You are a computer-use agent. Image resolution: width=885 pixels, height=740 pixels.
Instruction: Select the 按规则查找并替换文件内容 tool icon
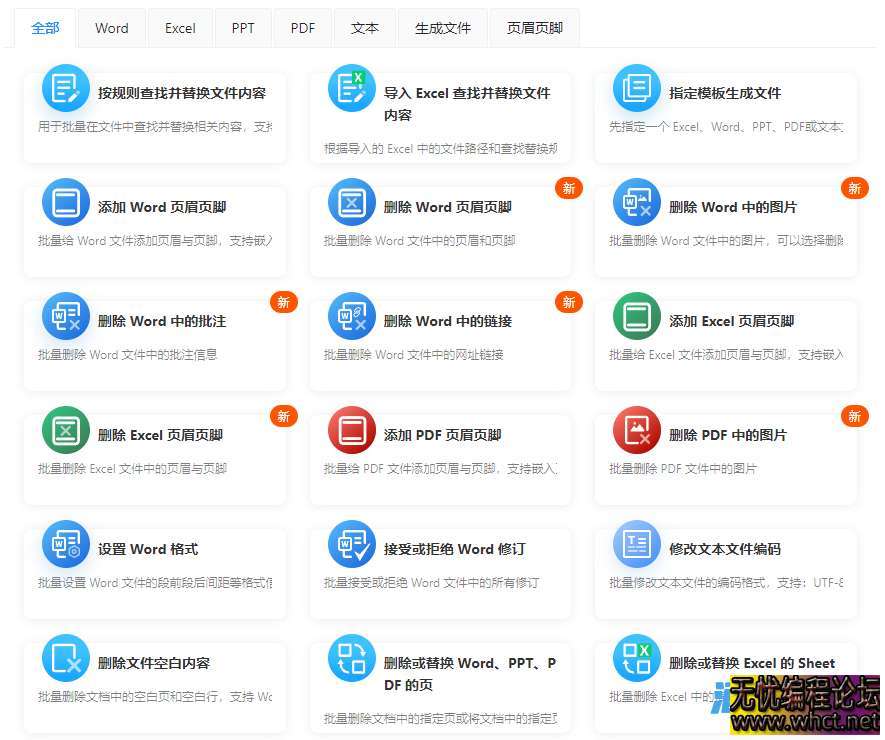(65, 88)
